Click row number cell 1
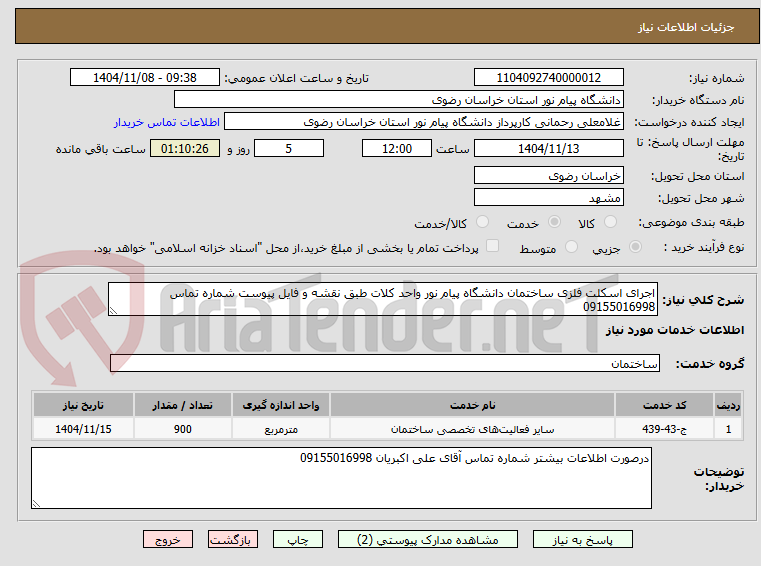 point(728,429)
